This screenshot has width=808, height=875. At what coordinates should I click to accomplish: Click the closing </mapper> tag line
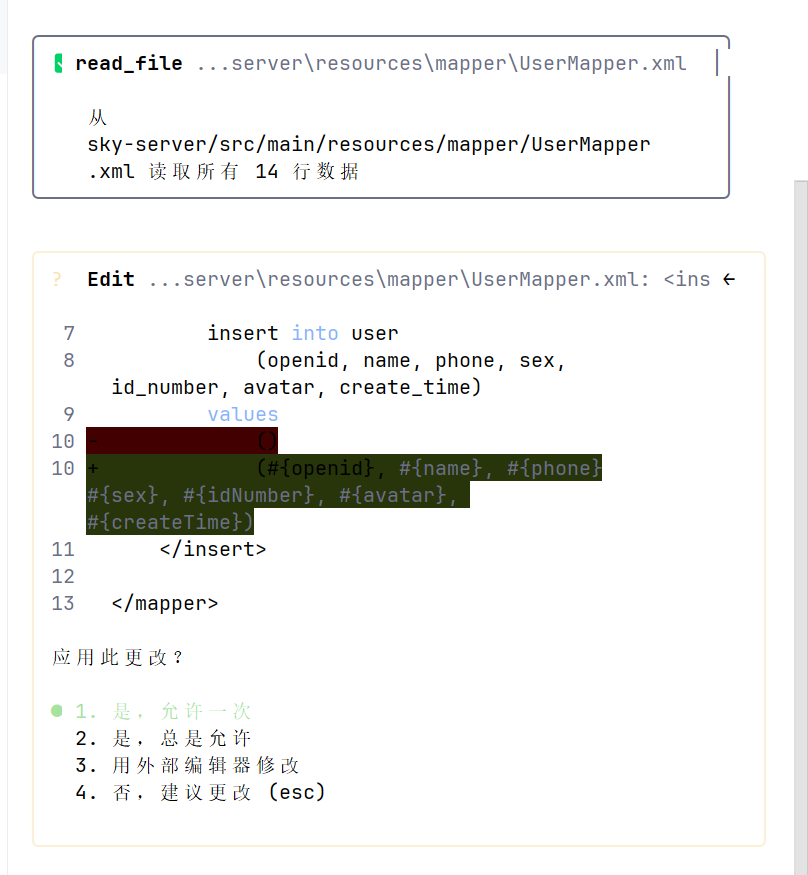(x=165, y=603)
